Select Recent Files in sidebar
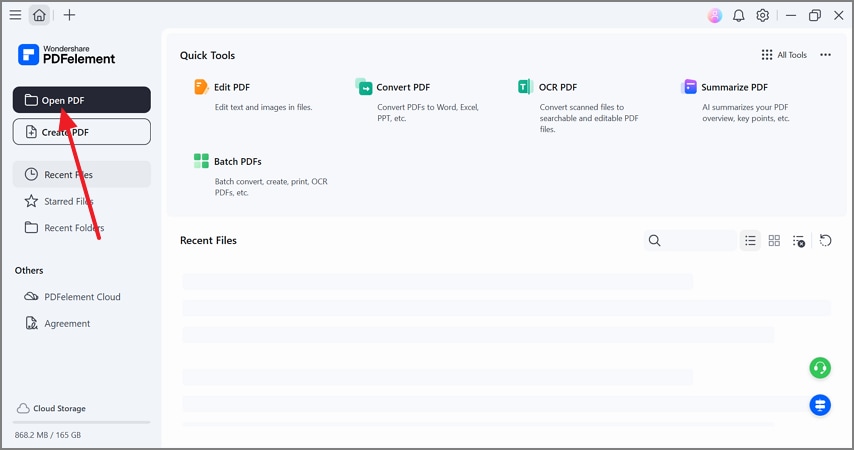Image resolution: width=854 pixels, height=450 pixels. 82,174
